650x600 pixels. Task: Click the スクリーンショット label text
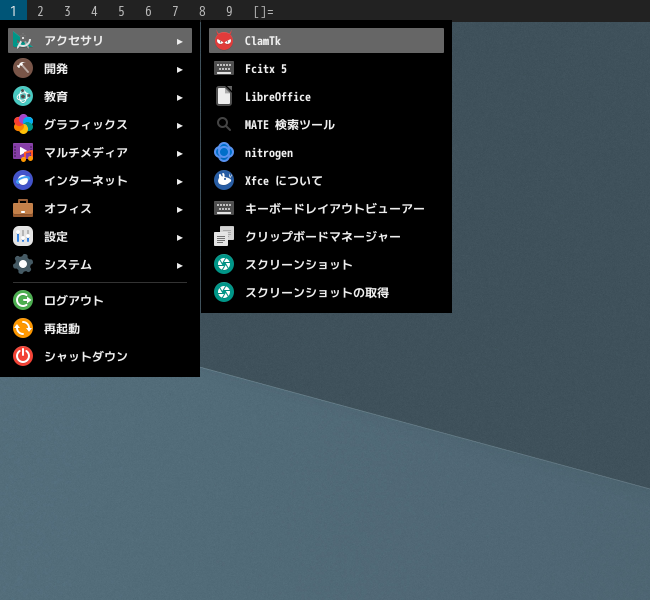click(x=298, y=264)
